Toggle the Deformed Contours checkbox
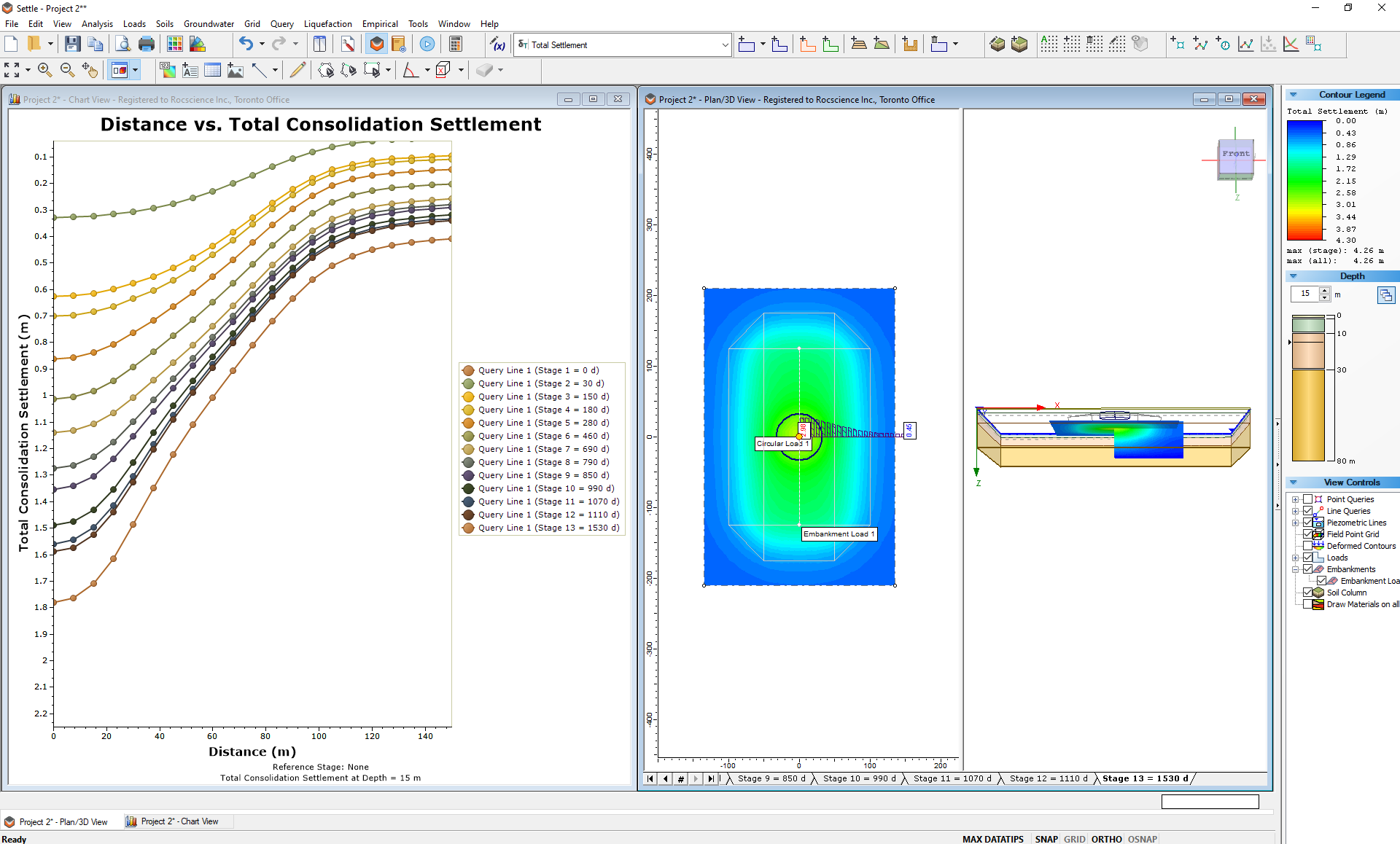The width and height of the screenshot is (1400, 844). (1307, 546)
